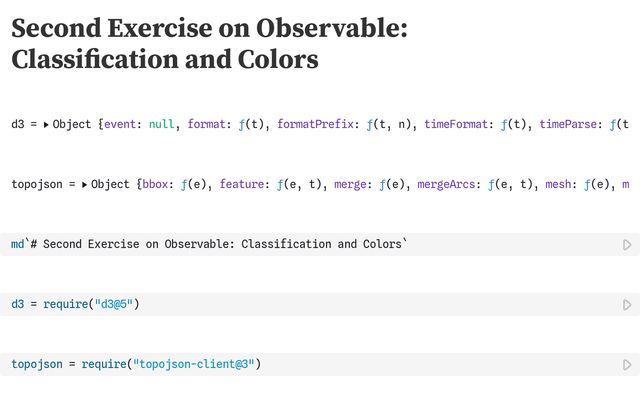Run the markdown title code cell
The image size is (640, 400).
click(627, 244)
